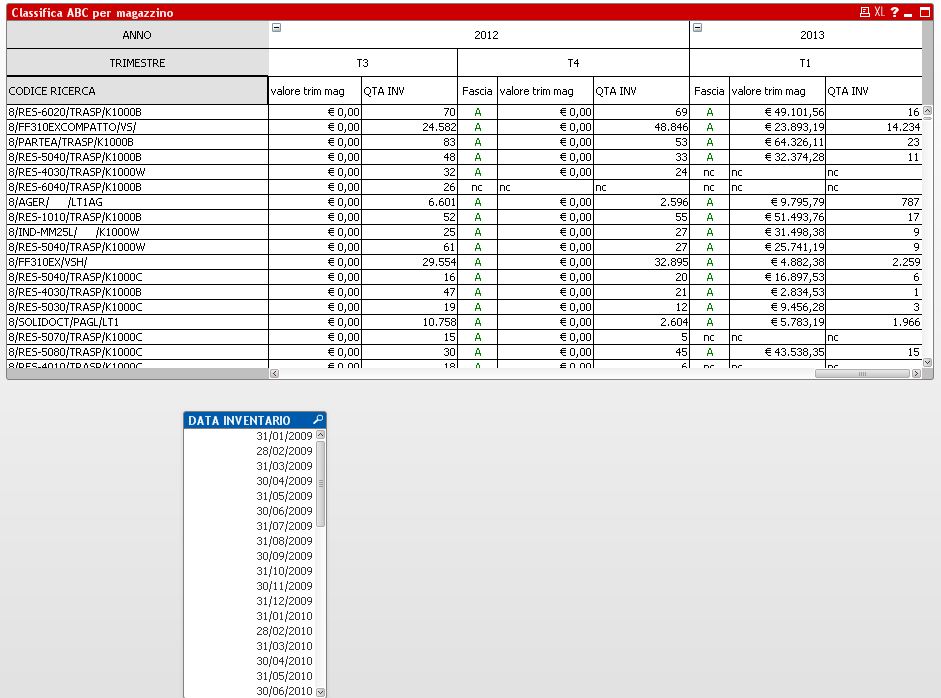Select the T3 quarter header
The height and width of the screenshot is (698, 941).
pos(362,63)
